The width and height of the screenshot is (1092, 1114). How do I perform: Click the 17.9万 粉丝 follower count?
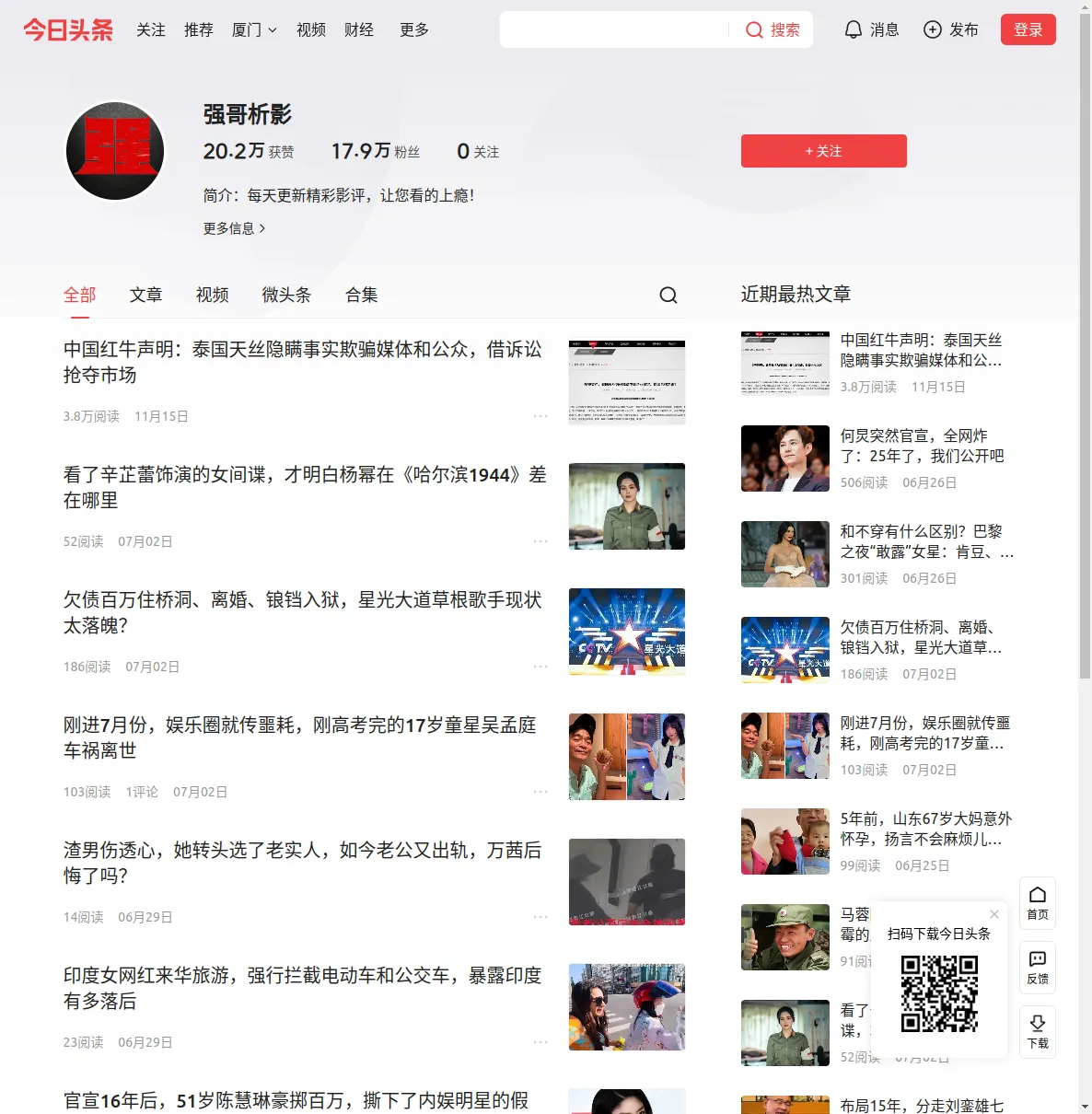pyautogui.click(x=376, y=151)
